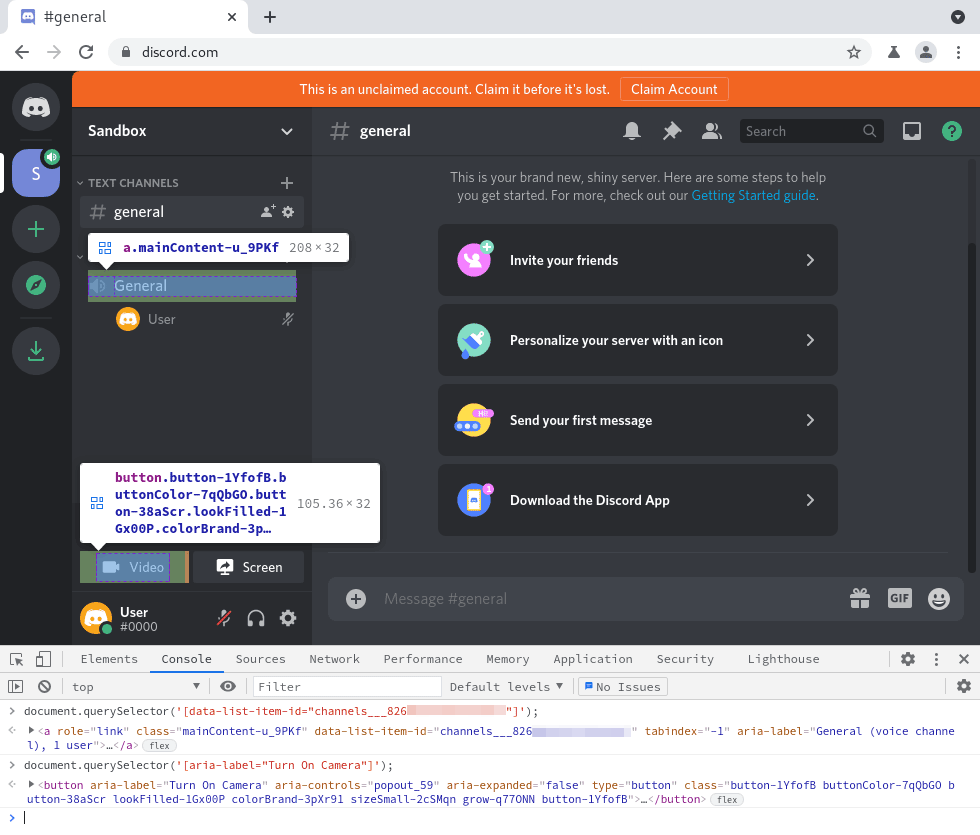The image size is (980, 835).
Task: Bookmark this page with the star icon
Action: [x=854, y=52]
